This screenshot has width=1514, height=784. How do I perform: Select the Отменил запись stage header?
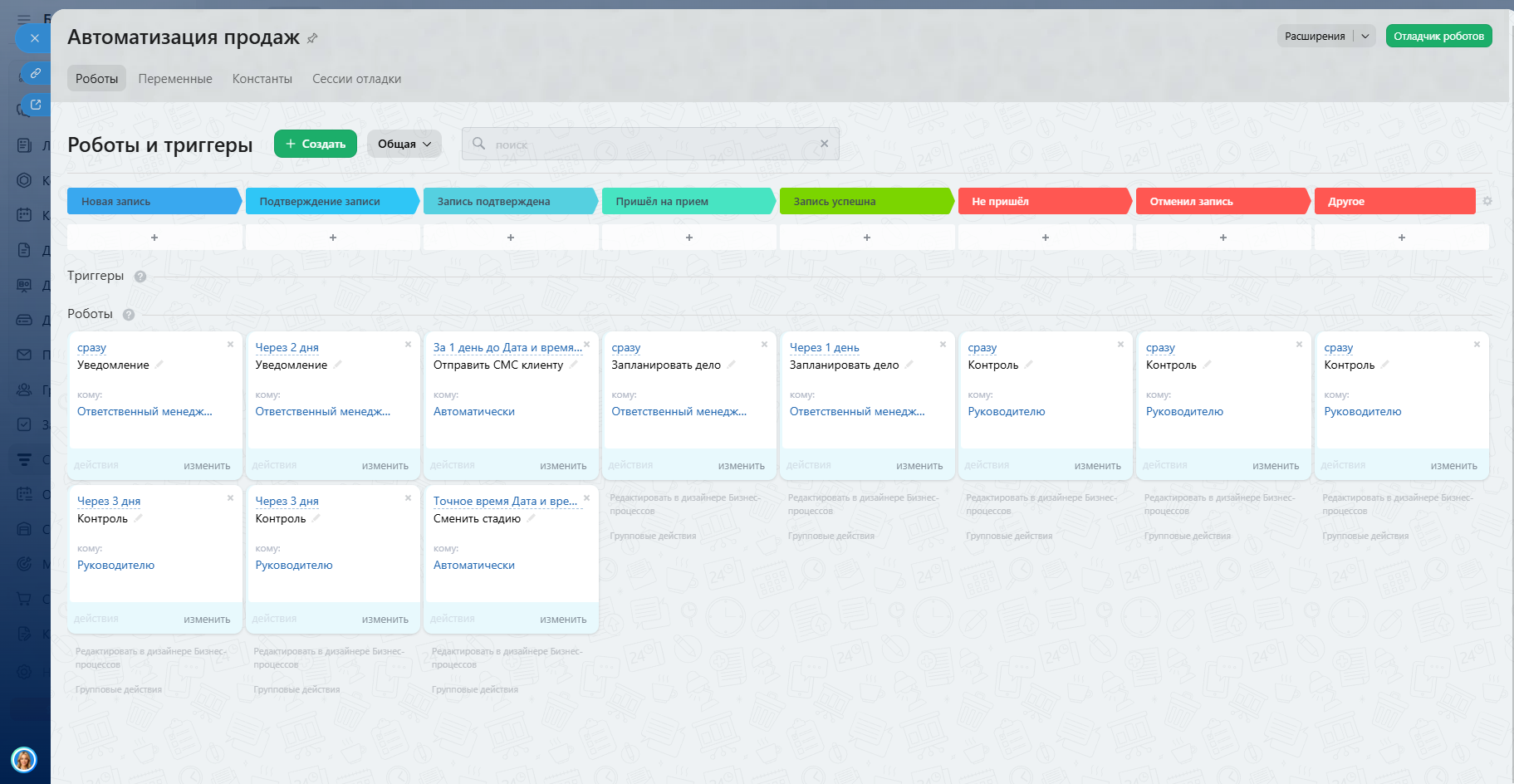pos(1223,201)
